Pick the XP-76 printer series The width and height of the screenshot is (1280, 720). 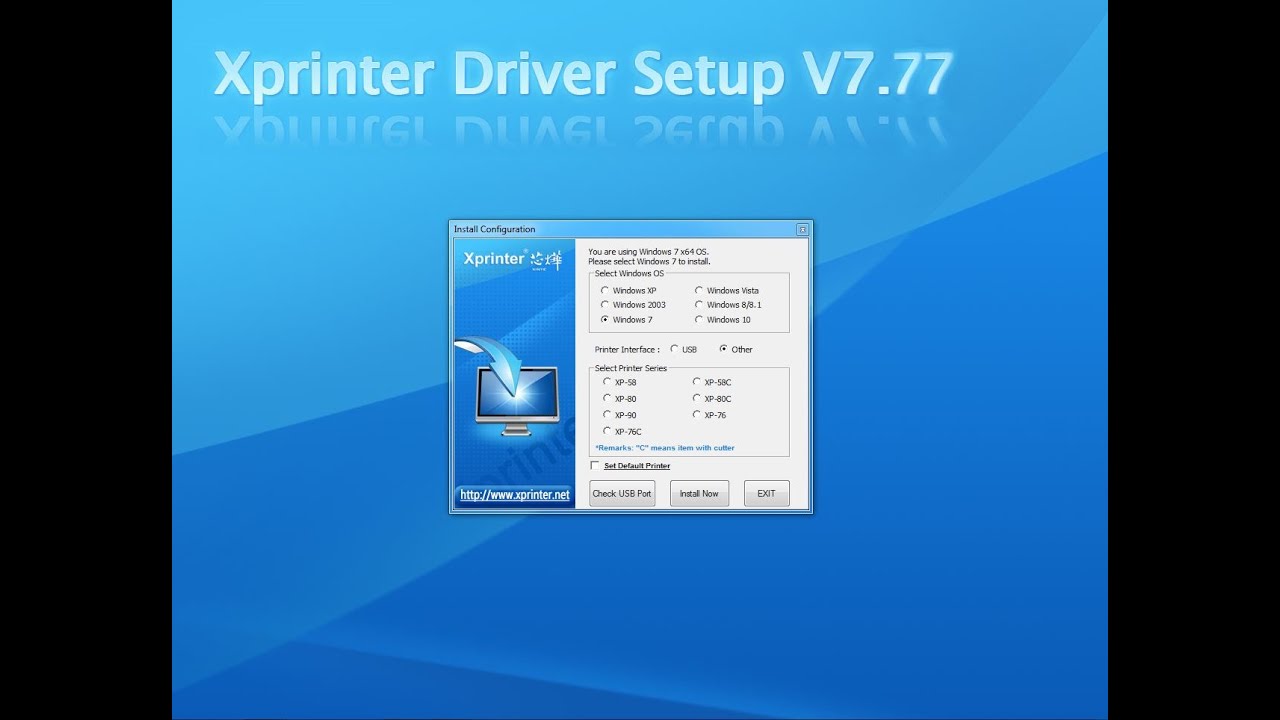(x=697, y=415)
